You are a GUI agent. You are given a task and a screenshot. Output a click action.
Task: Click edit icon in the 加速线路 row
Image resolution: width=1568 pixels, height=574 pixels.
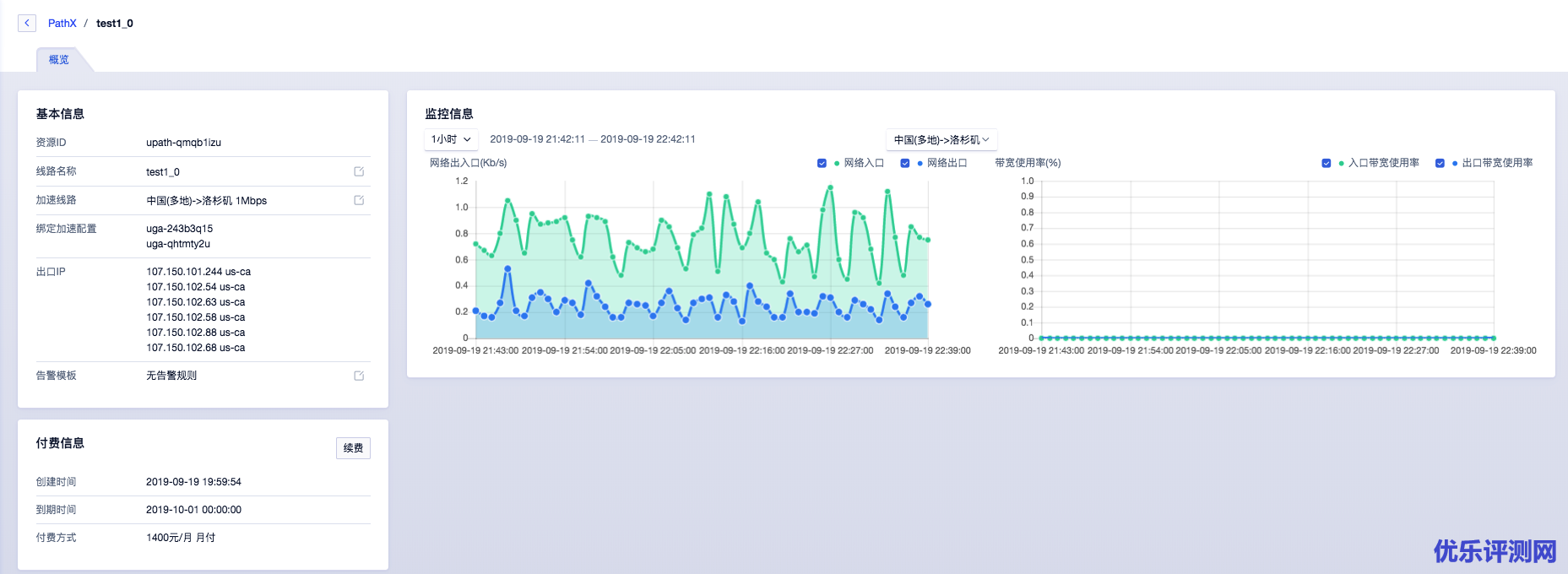[359, 200]
